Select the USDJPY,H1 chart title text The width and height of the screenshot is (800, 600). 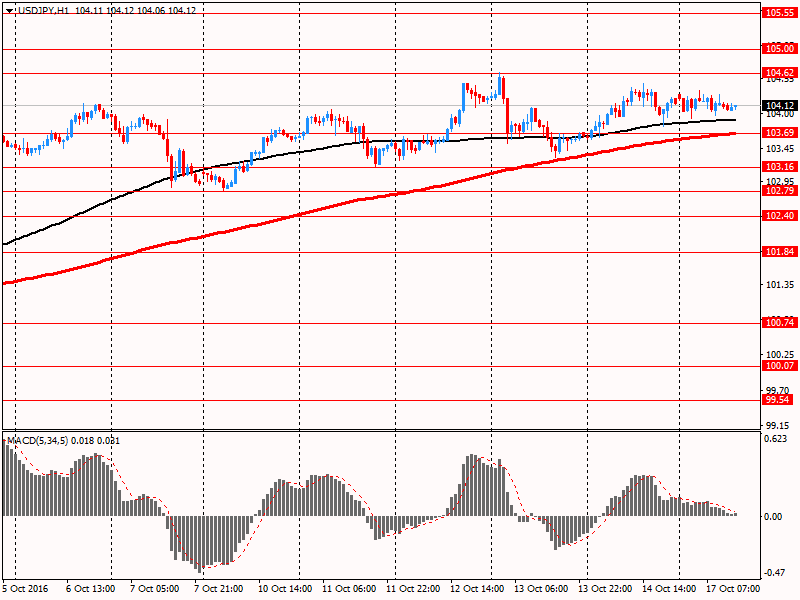42,10
